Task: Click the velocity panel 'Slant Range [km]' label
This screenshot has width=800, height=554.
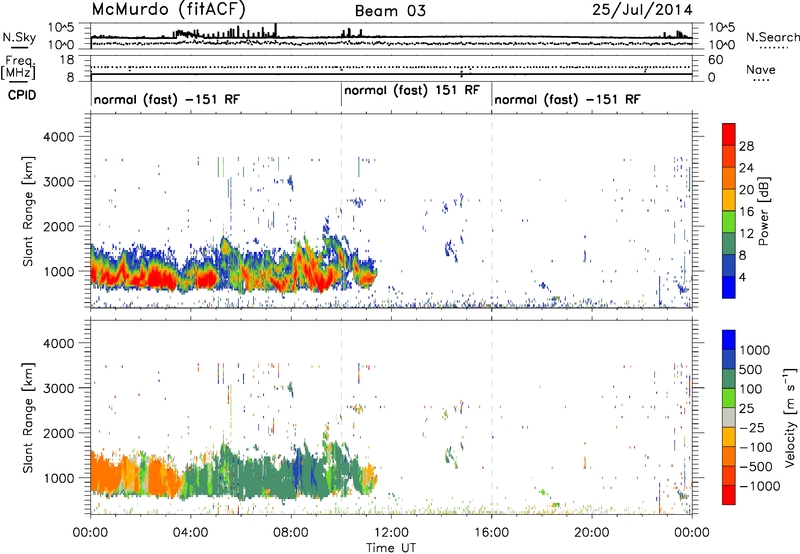Action: [29, 418]
